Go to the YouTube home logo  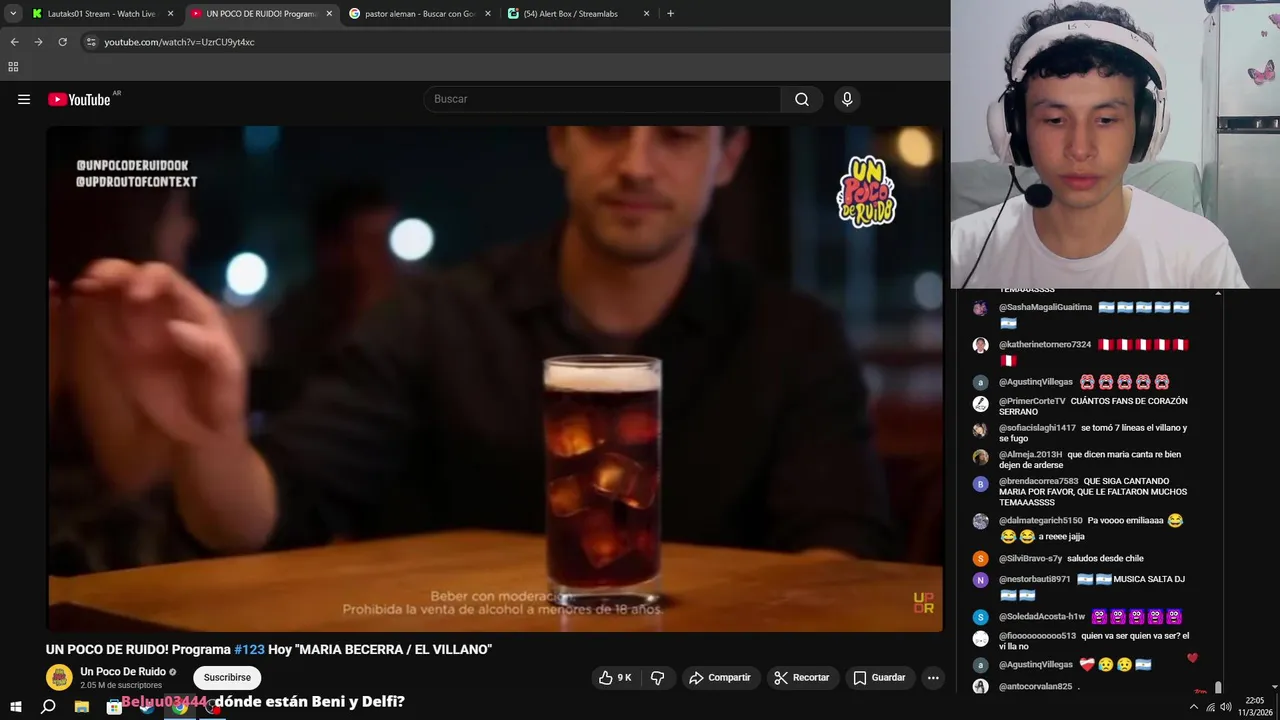pyautogui.click(x=79, y=99)
